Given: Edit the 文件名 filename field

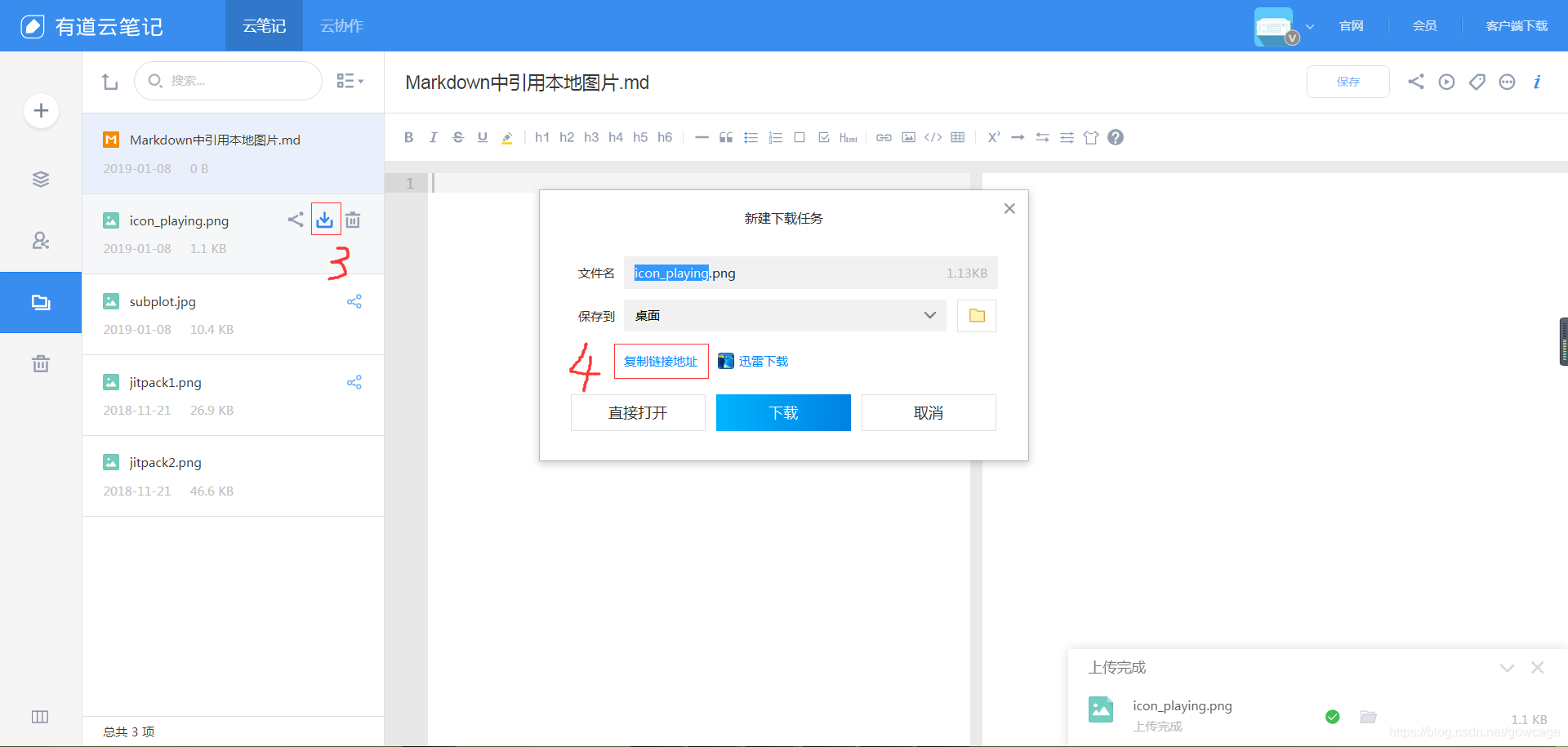Looking at the screenshot, I should tap(811, 273).
